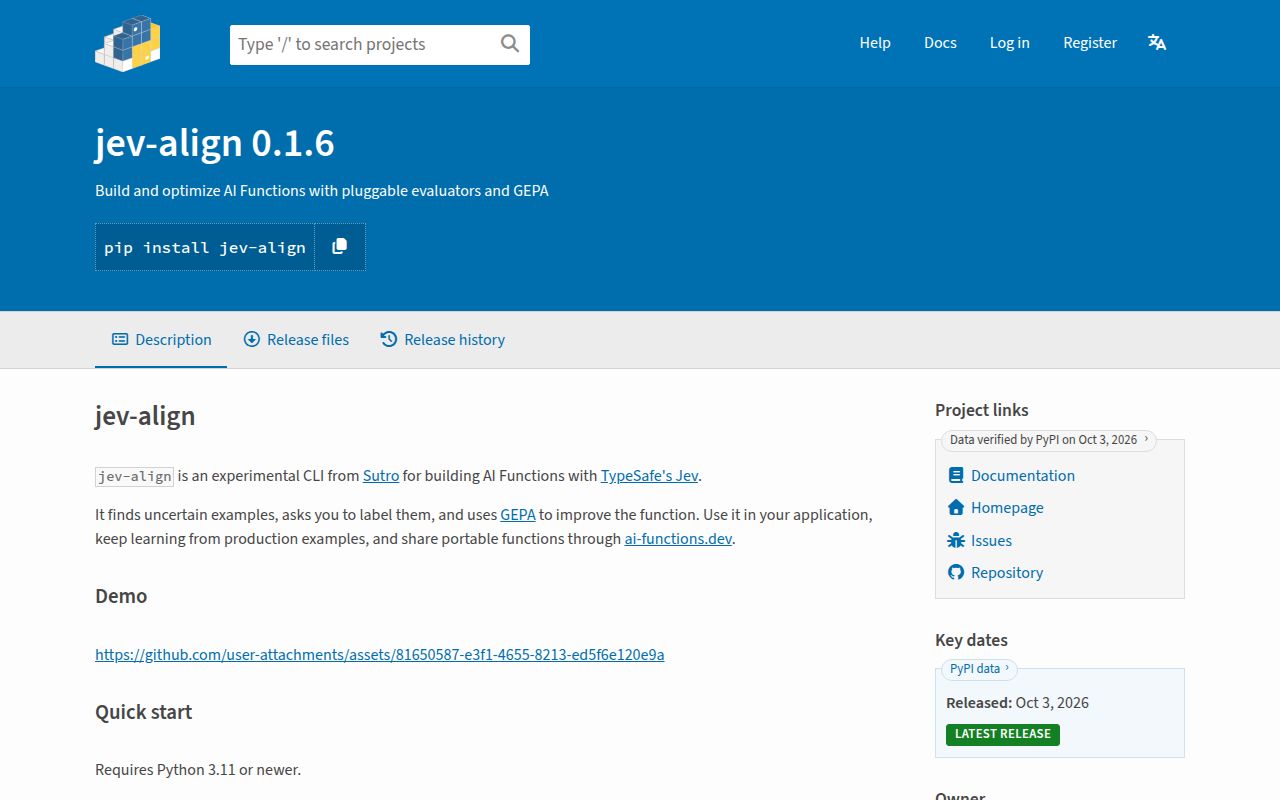Screen dimensions: 1280x800
Task: Expand the "Data verified by PyPI" badge
Action: (x=1048, y=440)
